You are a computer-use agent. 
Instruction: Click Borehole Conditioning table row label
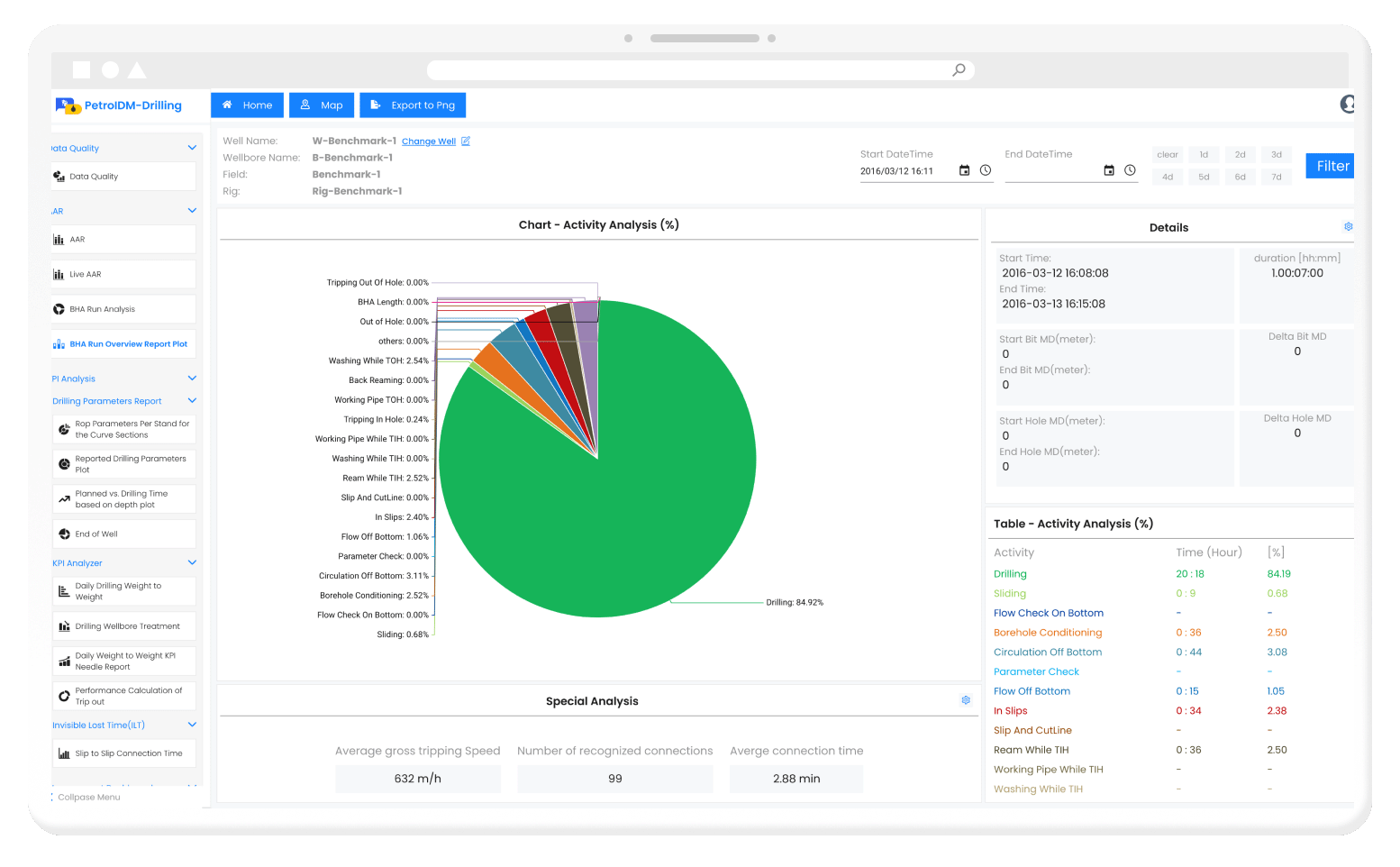click(1048, 633)
